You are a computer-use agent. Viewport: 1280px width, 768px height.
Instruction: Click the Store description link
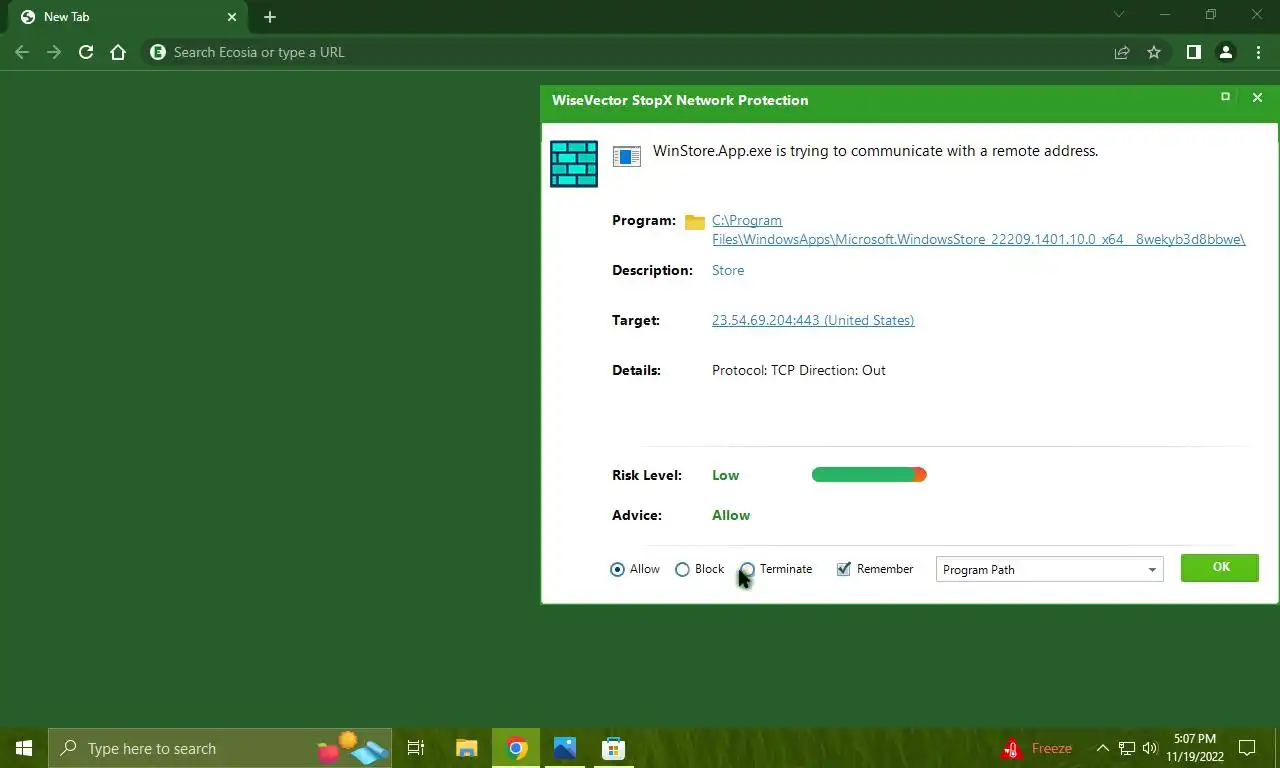(728, 270)
